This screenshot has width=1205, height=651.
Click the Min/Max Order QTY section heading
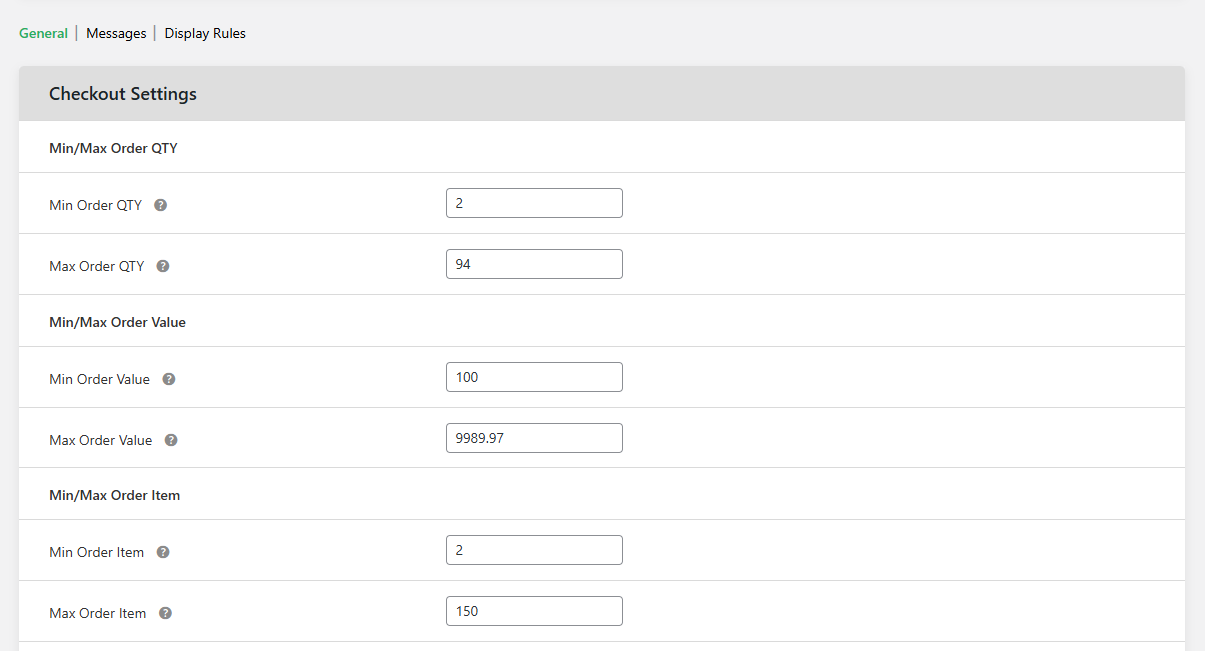point(113,147)
